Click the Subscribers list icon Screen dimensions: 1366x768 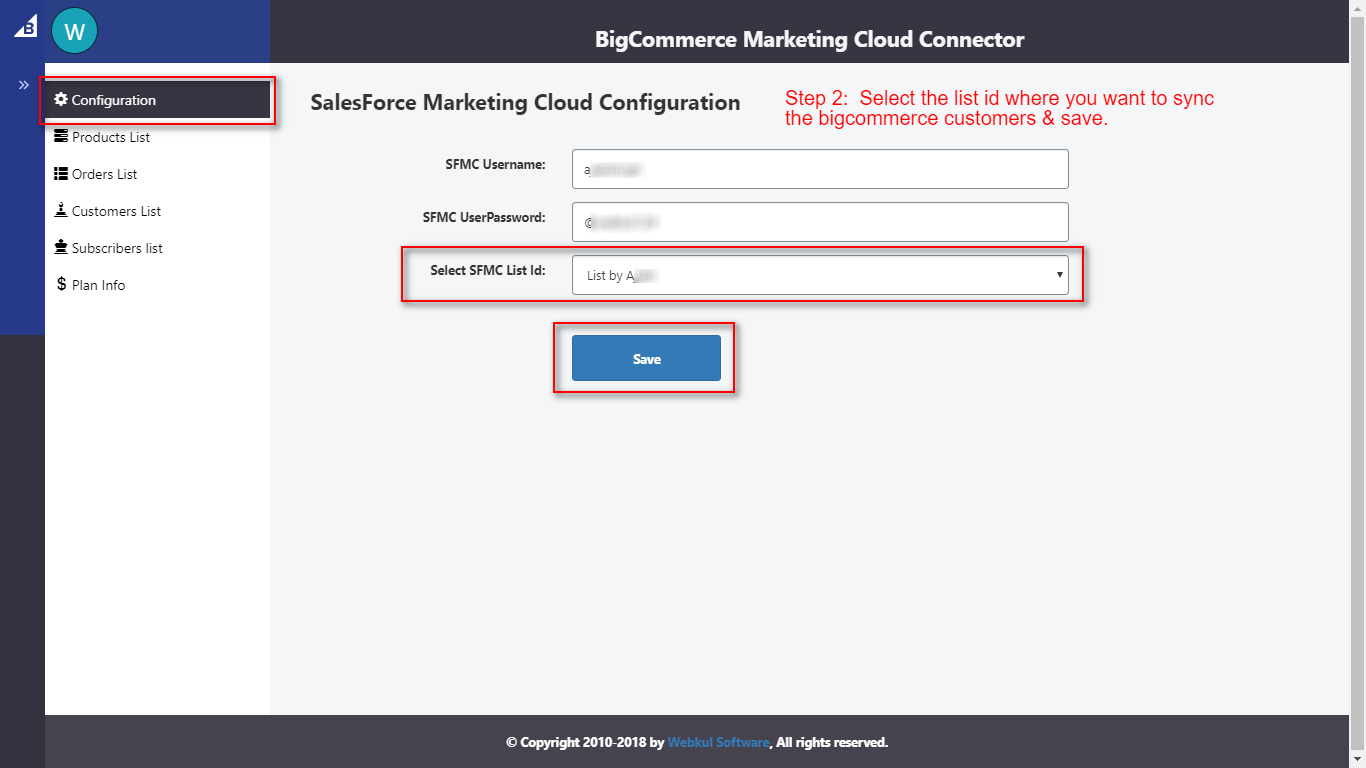61,247
